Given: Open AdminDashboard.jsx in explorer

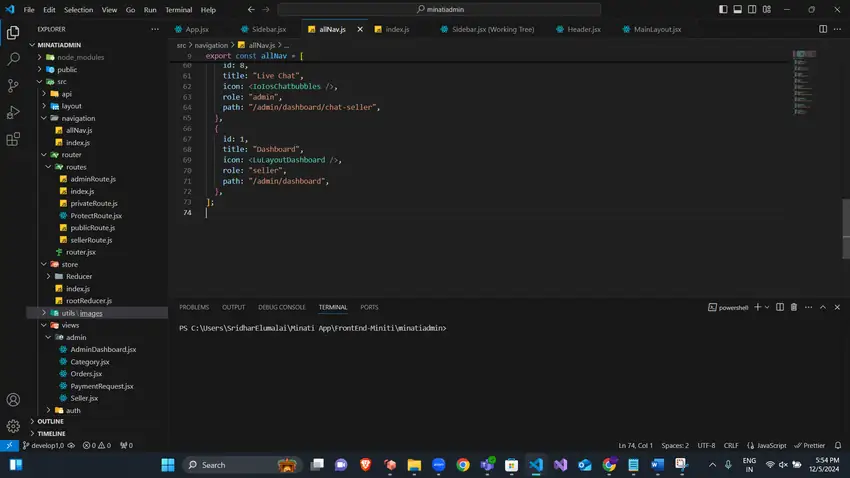Looking at the screenshot, I should (x=103, y=350).
